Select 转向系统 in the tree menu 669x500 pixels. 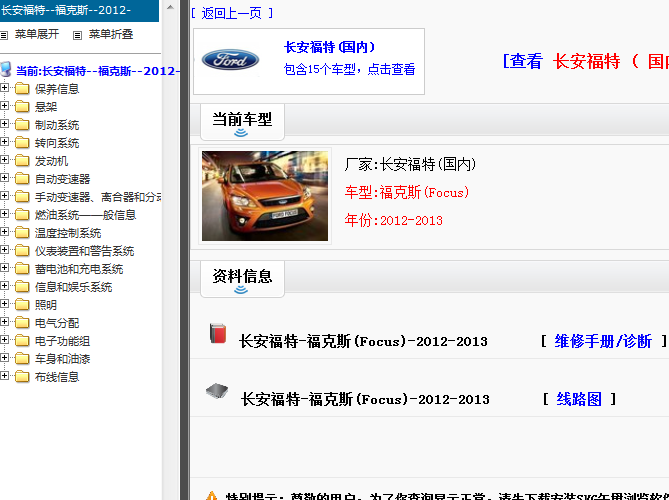tap(57, 143)
